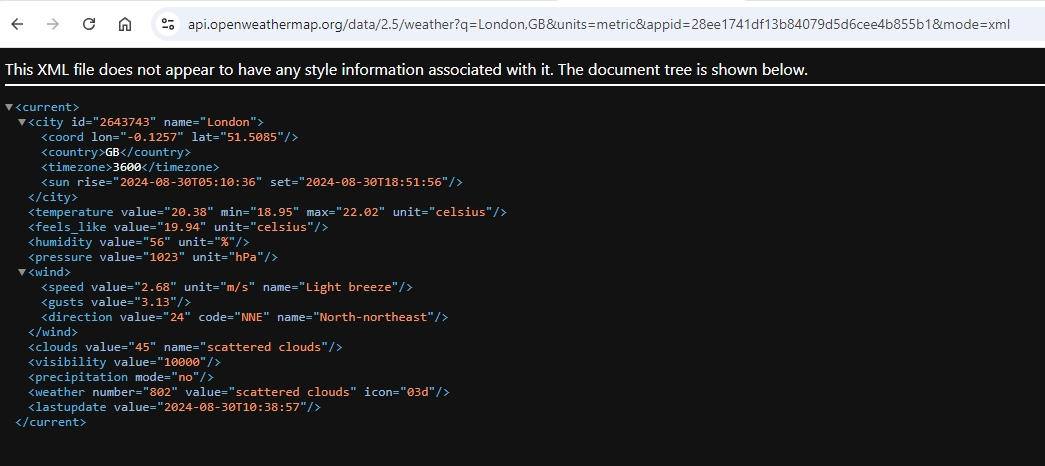The height and width of the screenshot is (466, 1045).
Task: Click the "North-northeast" direction name
Action: pos(375,317)
